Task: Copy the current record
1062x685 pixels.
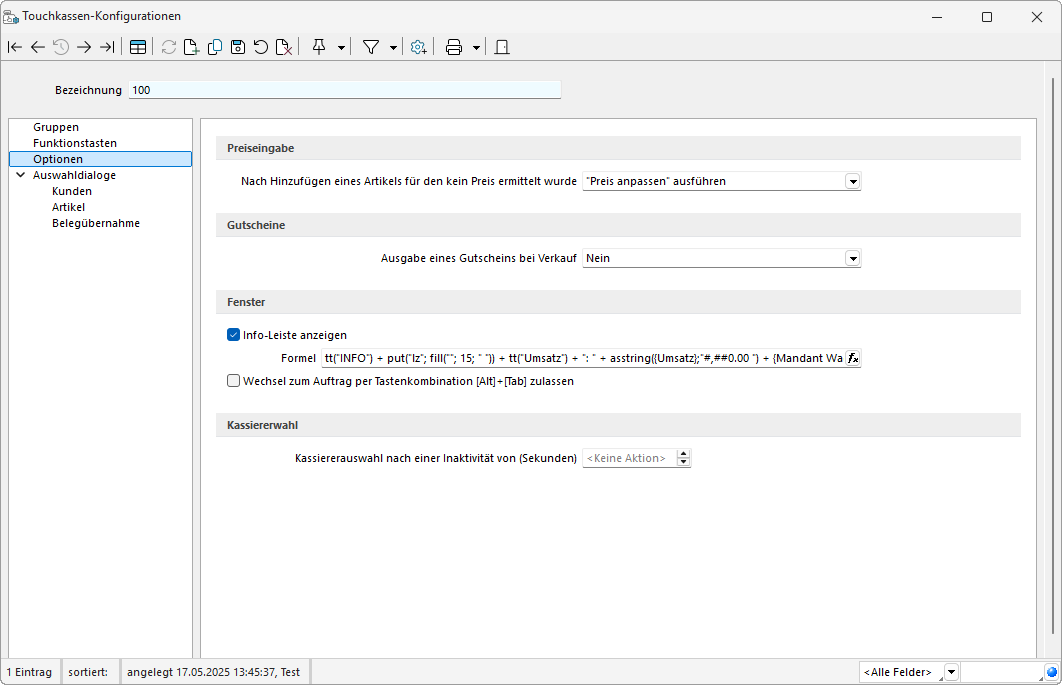Action: tap(214, 47)
